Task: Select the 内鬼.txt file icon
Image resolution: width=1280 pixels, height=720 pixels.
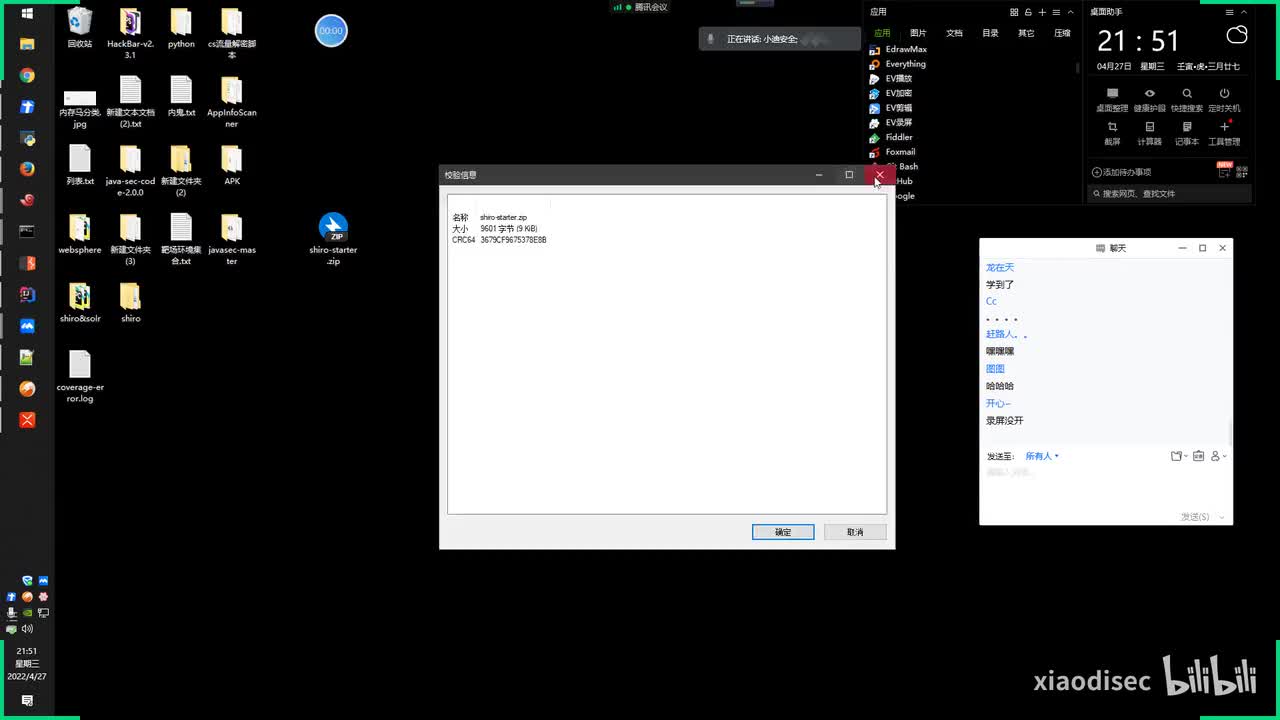Action: (x=181, y=96)
